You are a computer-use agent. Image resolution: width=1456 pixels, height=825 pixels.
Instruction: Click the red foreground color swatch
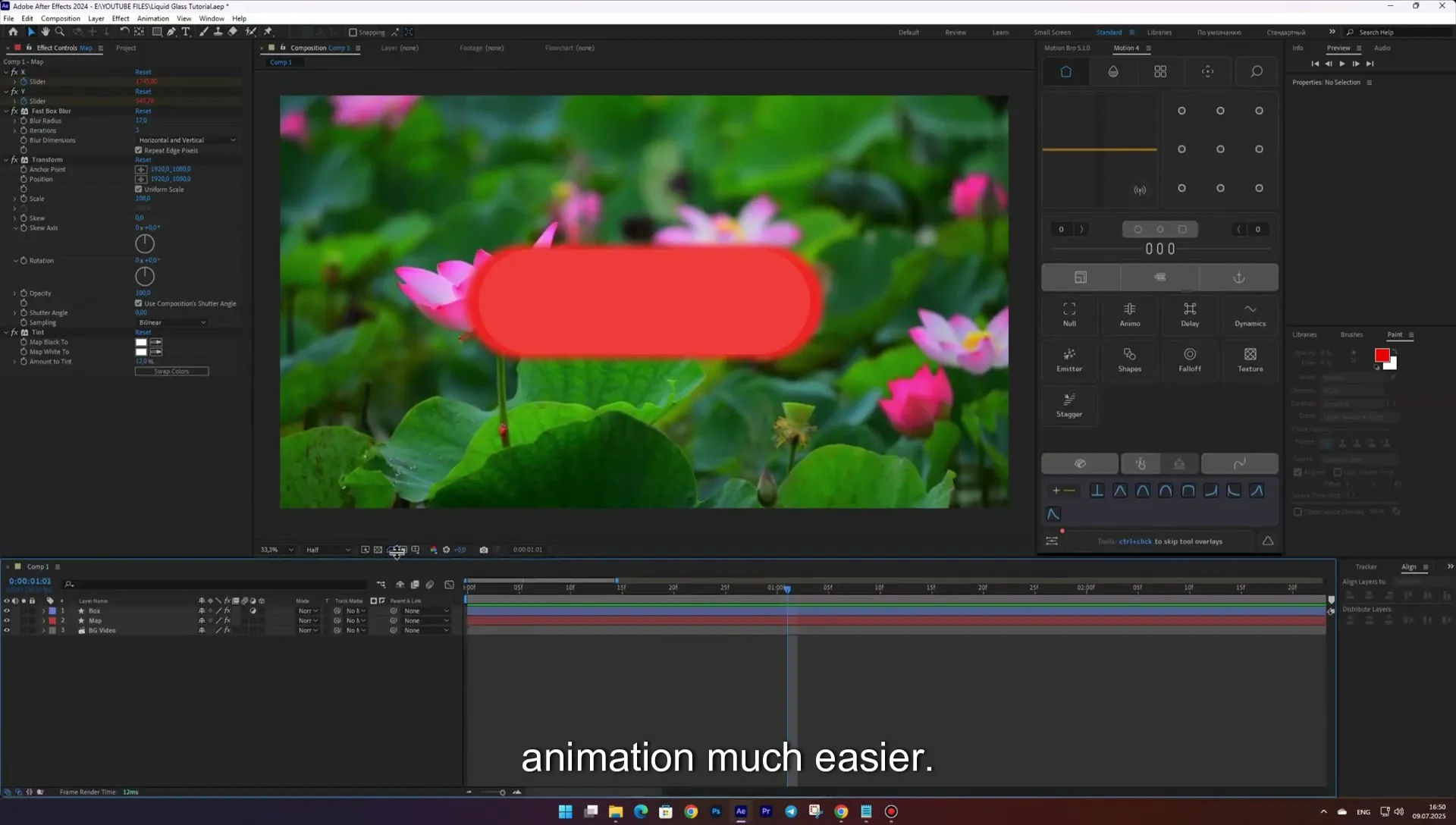click(1382, 355)
